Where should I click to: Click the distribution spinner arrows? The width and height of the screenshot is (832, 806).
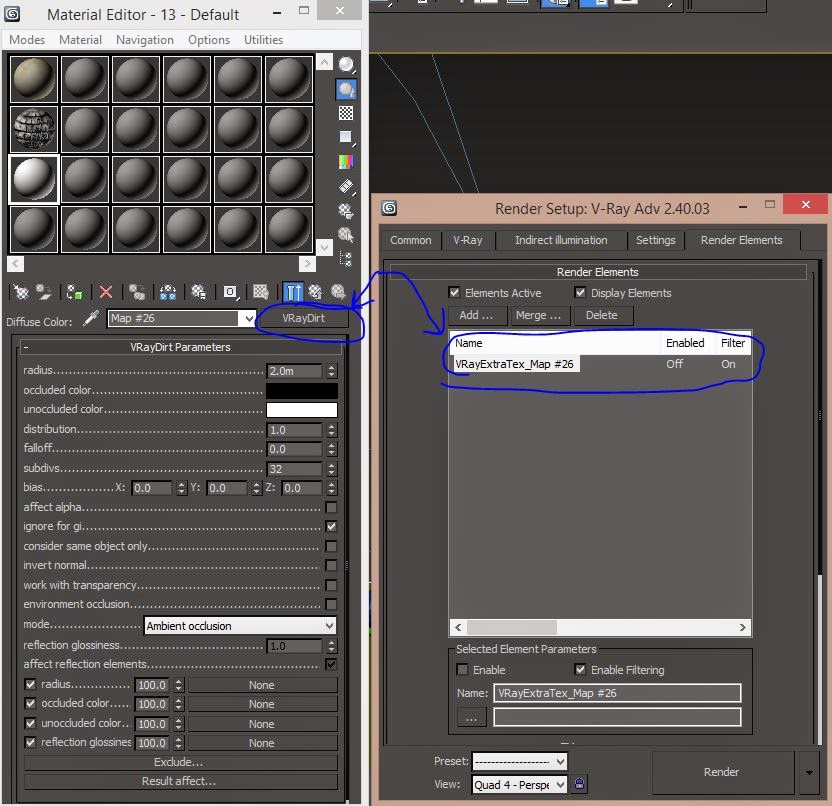click(x=332, y=430)
